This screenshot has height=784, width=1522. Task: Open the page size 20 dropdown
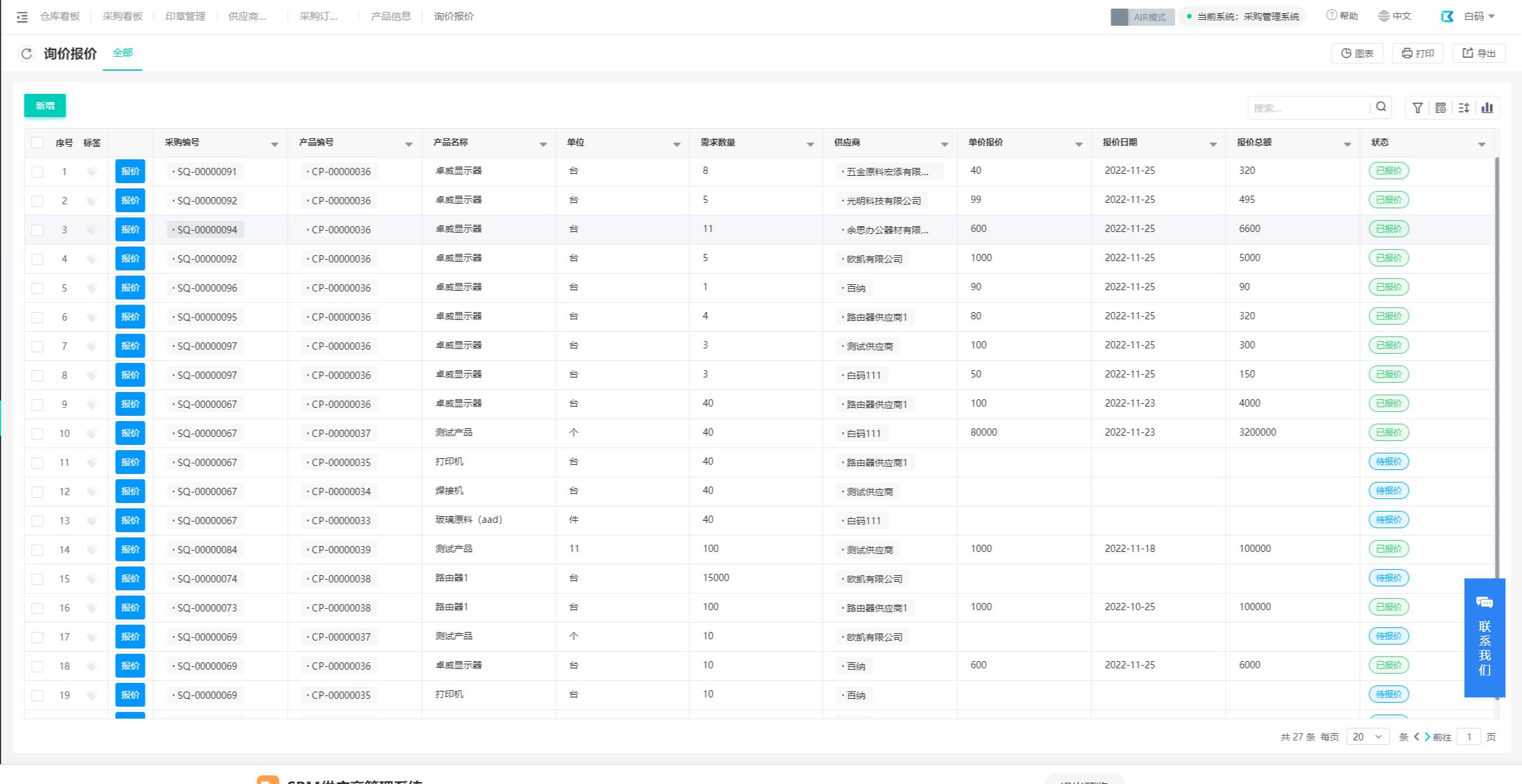(1367, 736)
